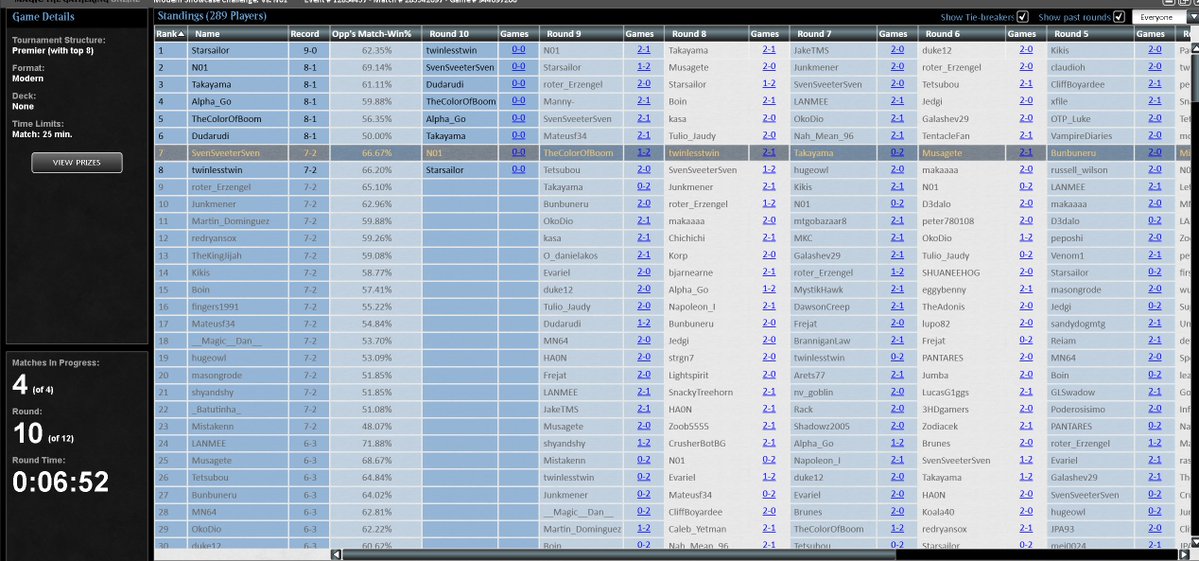Select twinlesstwin in the Name column, rank 8
The width and height of the screenshot is (1199, 561).
tap(216, 170)
